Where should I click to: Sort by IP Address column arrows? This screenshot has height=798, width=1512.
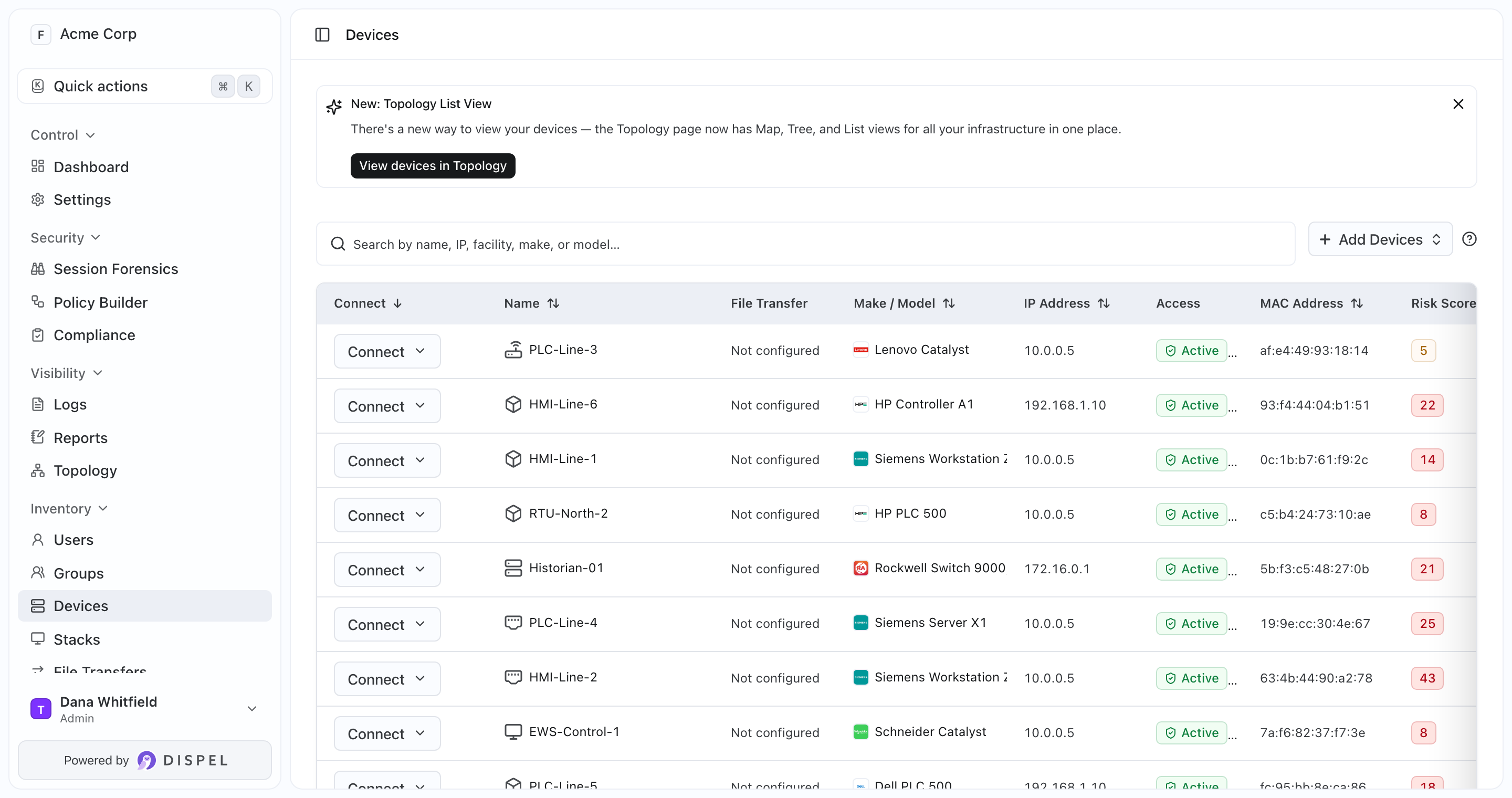(1104, 303)
